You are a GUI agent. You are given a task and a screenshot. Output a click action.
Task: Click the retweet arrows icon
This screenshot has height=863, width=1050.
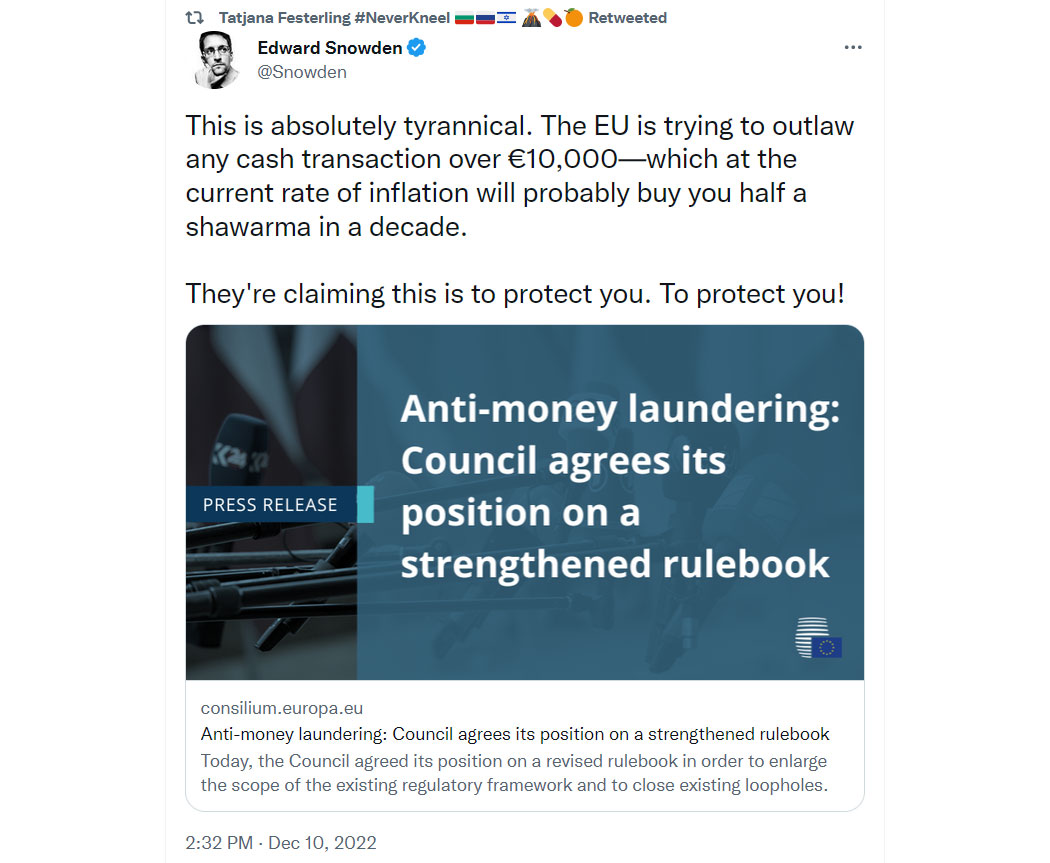click(x=195, y=18)
